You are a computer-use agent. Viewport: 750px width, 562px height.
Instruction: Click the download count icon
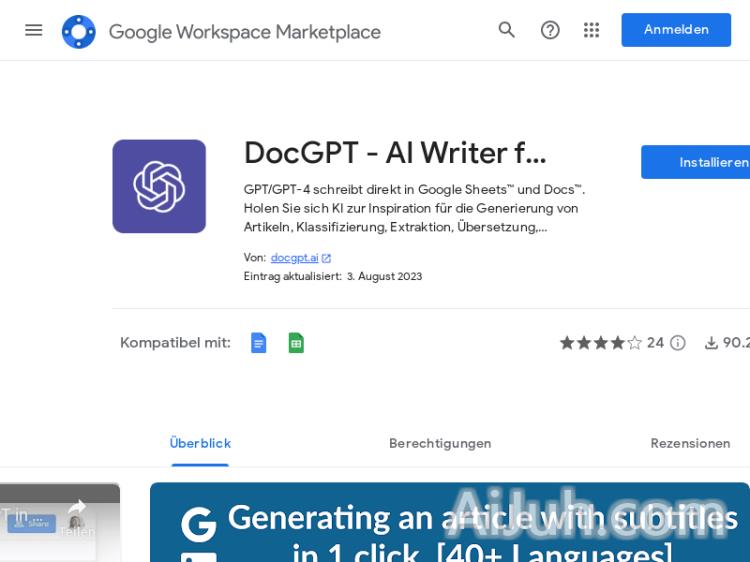tap(711, 343)
